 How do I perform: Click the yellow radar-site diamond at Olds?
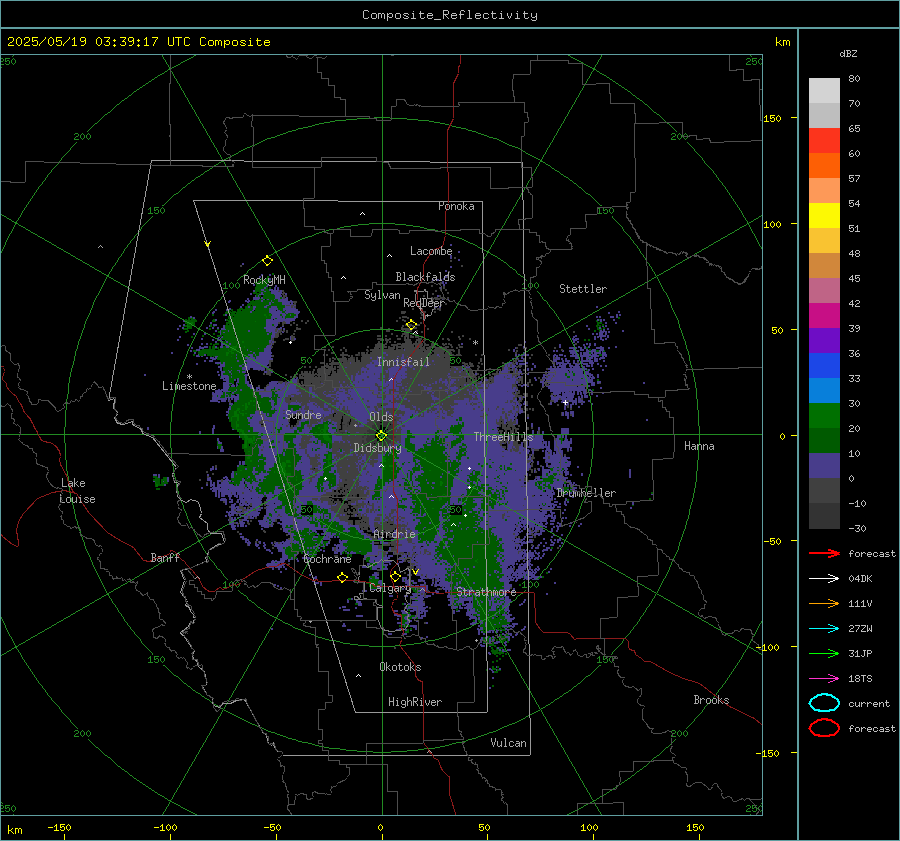coord(381,436)
